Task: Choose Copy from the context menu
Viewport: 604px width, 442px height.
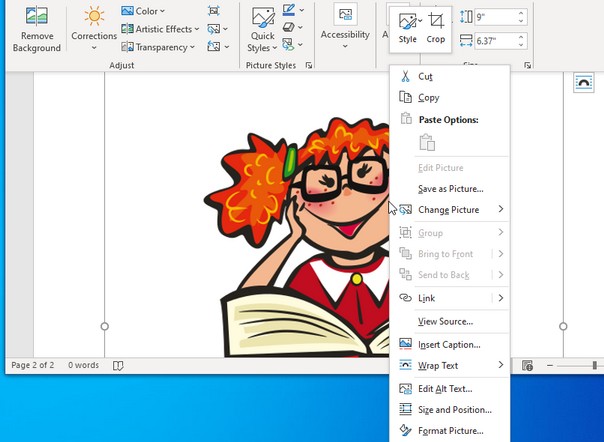Action: (450, 97)
